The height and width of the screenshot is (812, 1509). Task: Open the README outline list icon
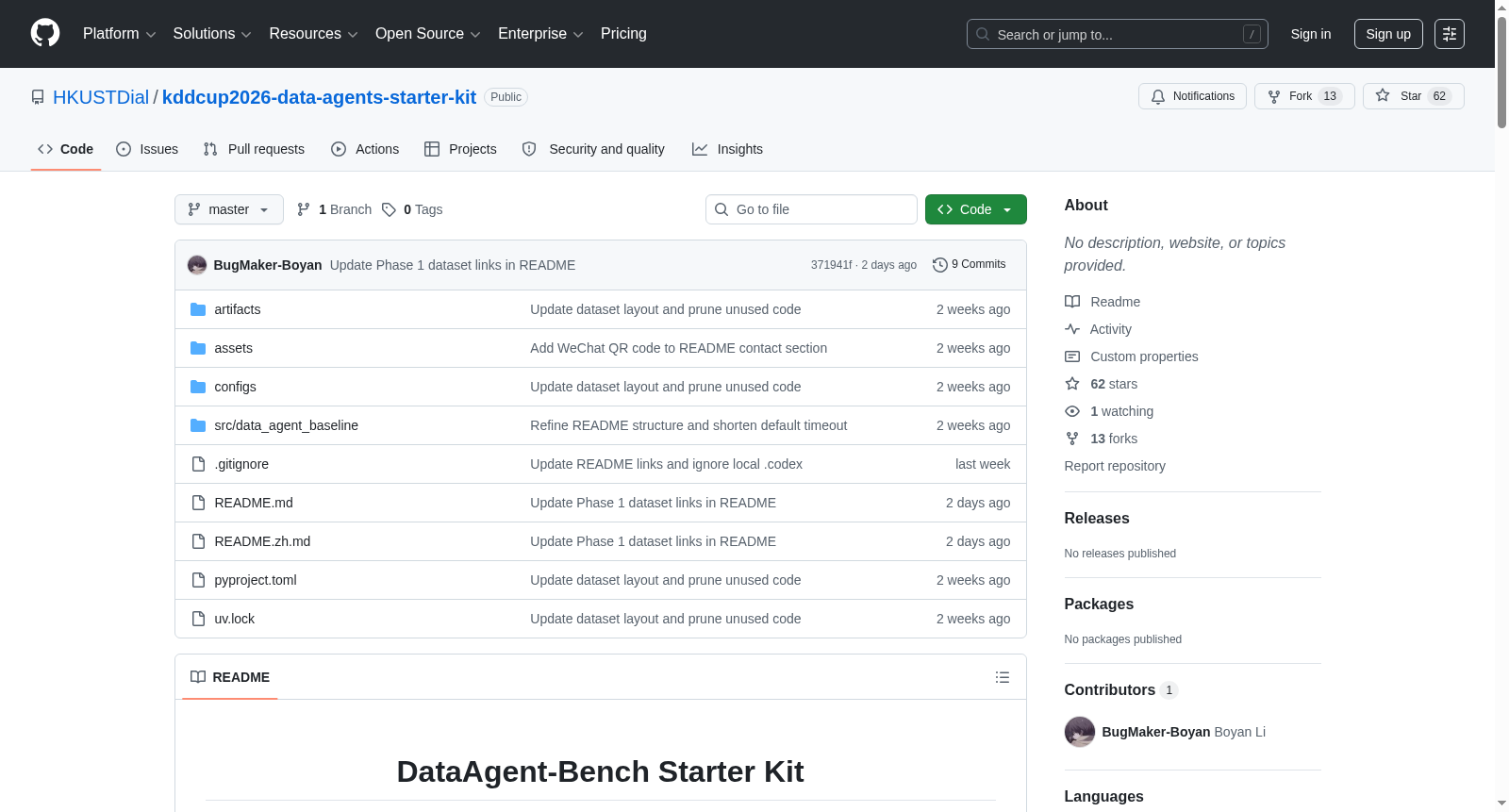point(1003,677)
